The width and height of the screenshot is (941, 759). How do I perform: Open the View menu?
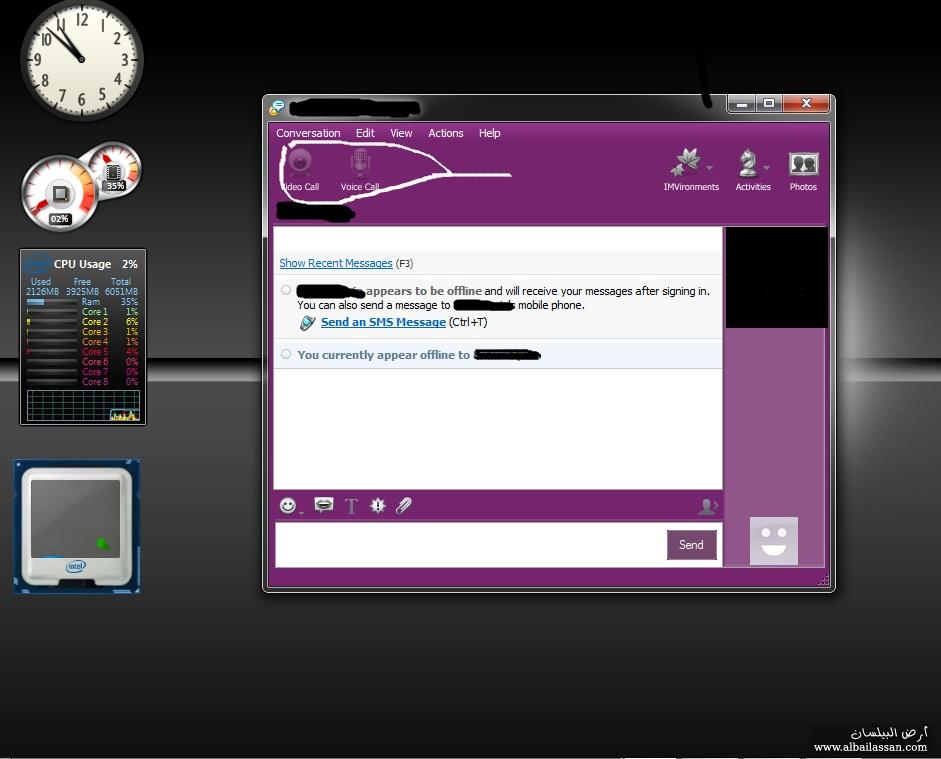(401, 133)
